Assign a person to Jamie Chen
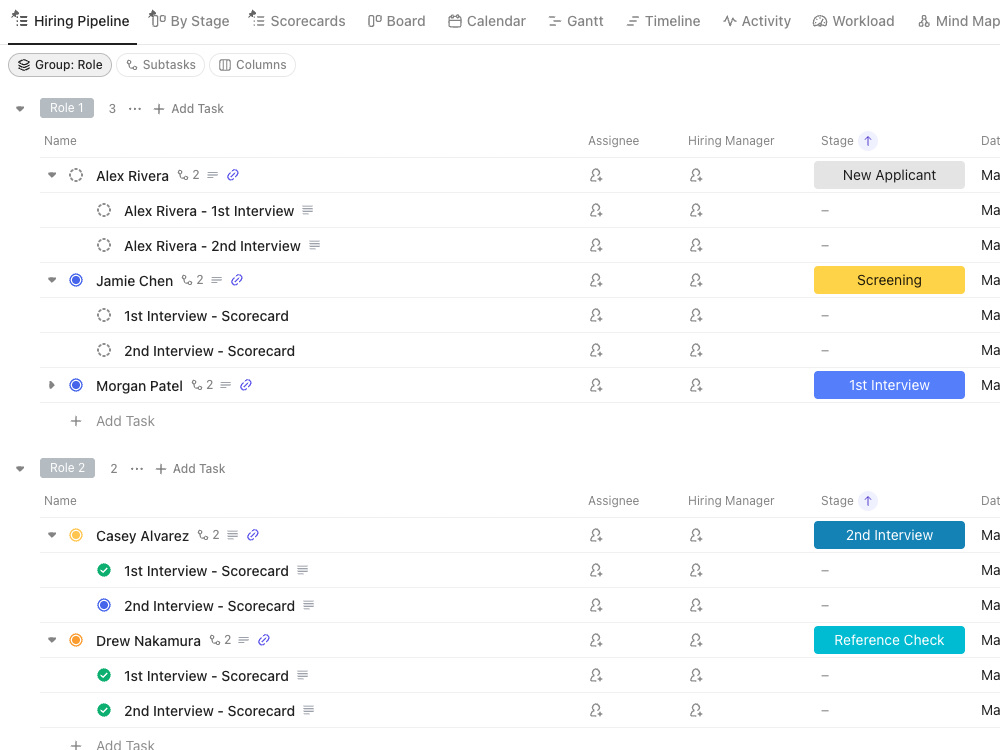1000x750 pixels. (596, 280)
